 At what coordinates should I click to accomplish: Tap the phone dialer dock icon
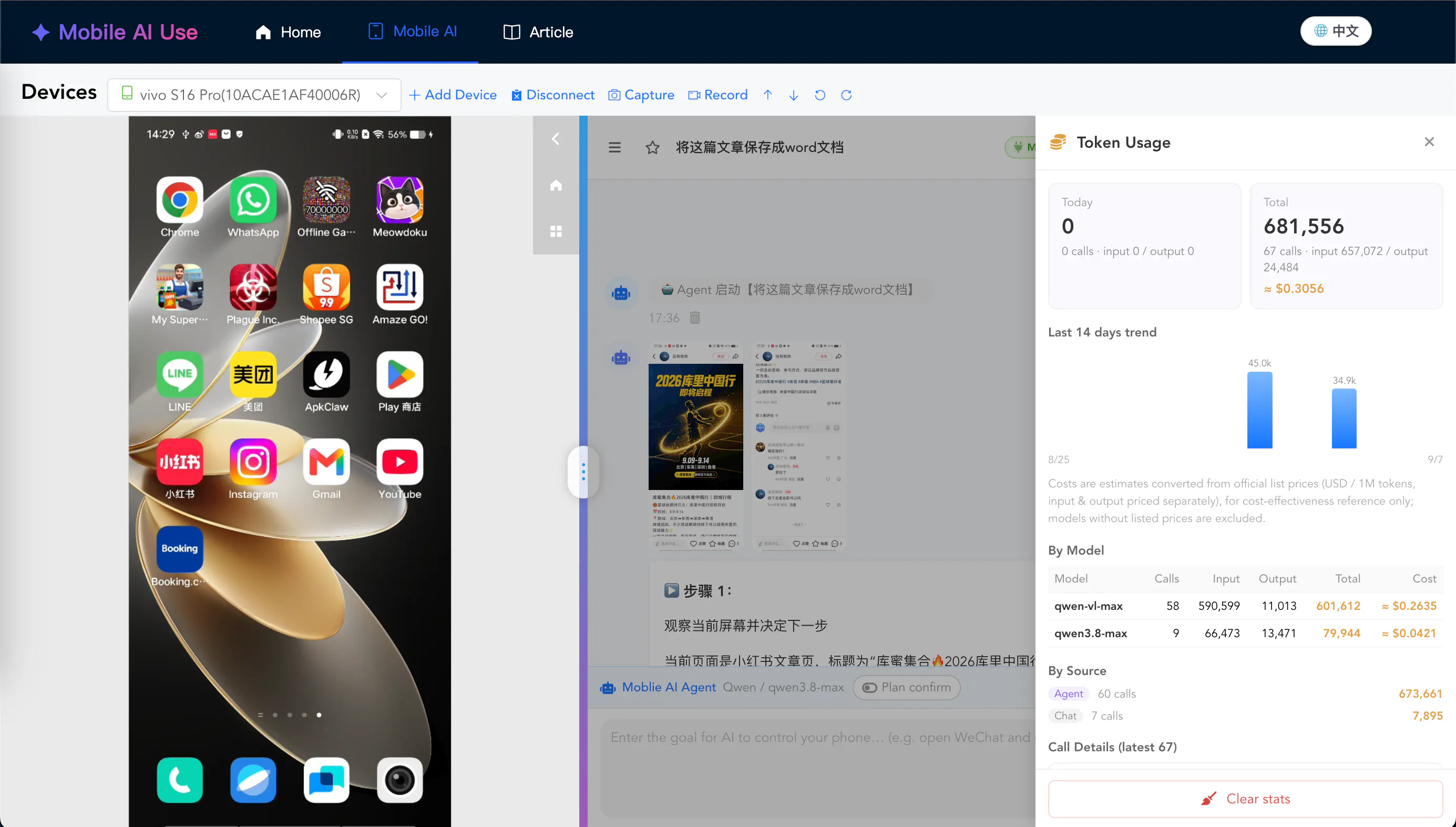[x=179, y=780]
